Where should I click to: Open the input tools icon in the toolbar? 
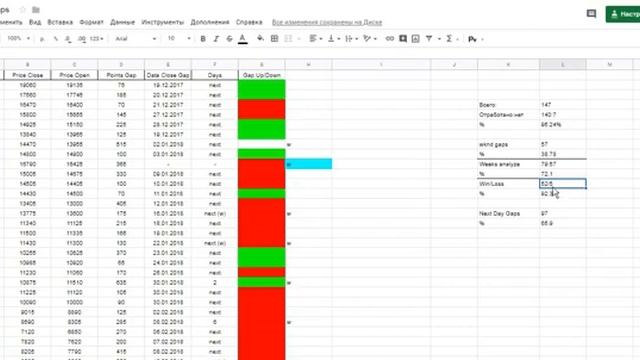(x=472, y=39)
